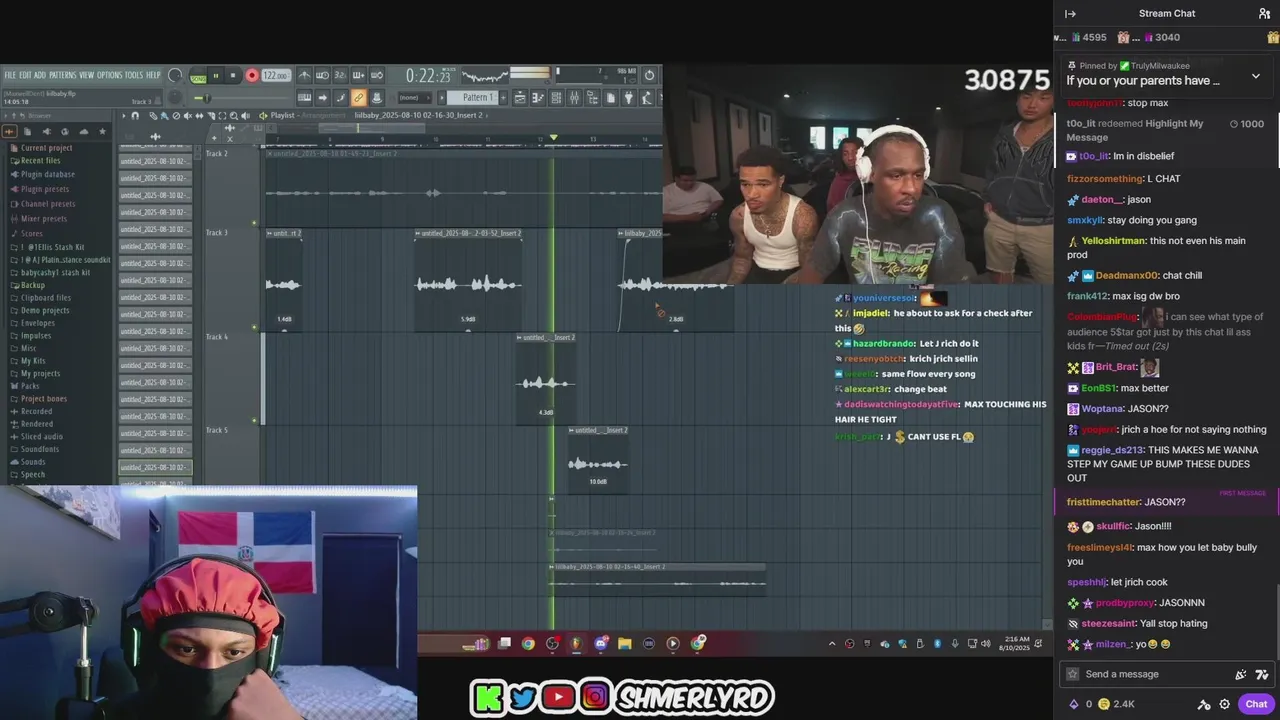Viewport: 1280px width, 720px height.
Task: Open Plugin database in browser
Action: click(x=47, y=174)
